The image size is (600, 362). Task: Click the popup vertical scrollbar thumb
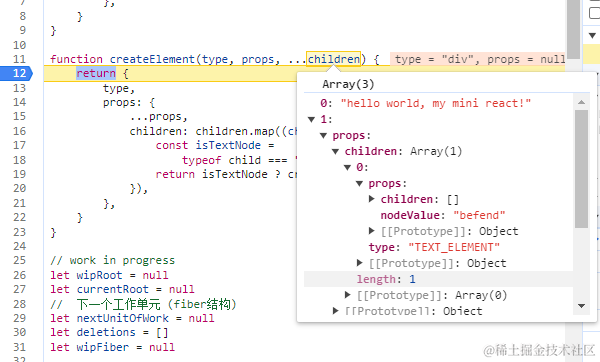click(x=581, y=169)
